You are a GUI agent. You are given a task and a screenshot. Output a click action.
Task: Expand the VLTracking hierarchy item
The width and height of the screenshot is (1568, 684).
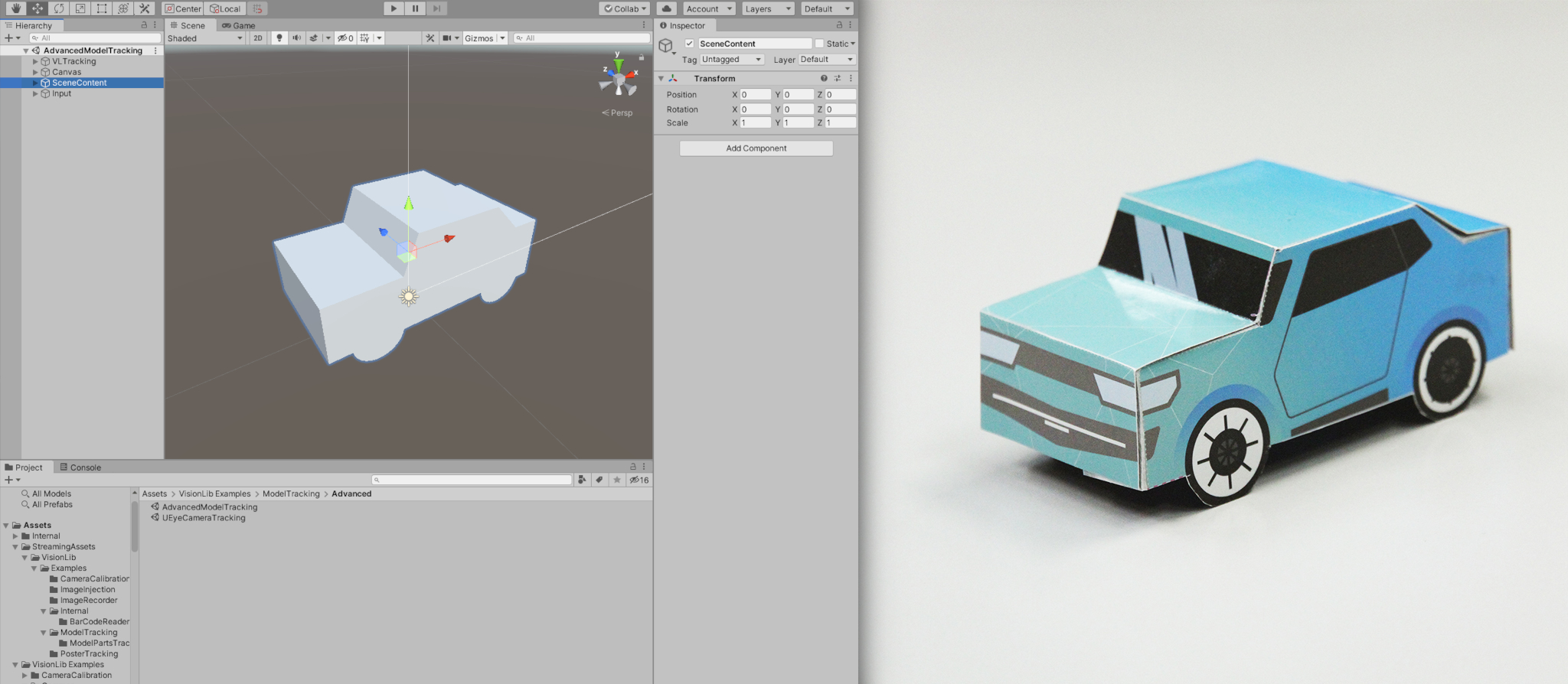[35, 61]
